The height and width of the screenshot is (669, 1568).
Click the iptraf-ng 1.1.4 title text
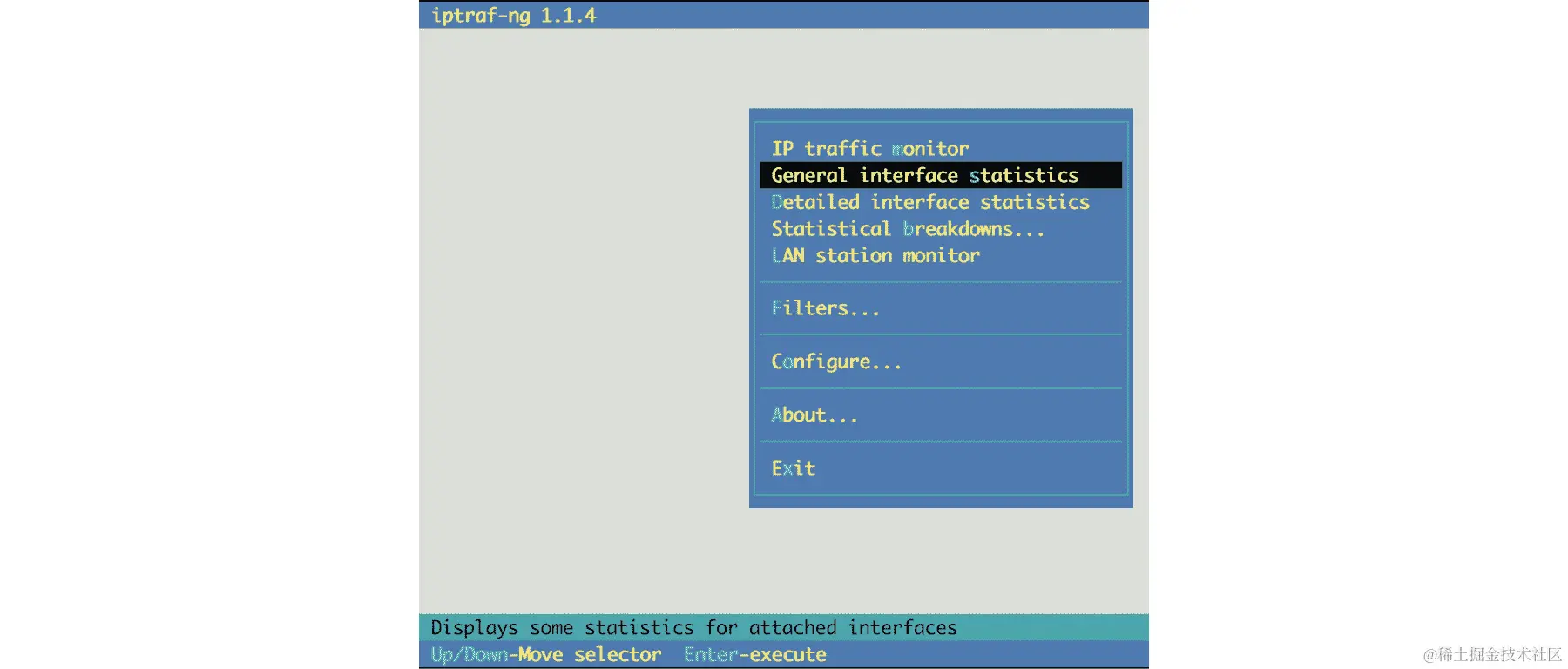point(514,16)
